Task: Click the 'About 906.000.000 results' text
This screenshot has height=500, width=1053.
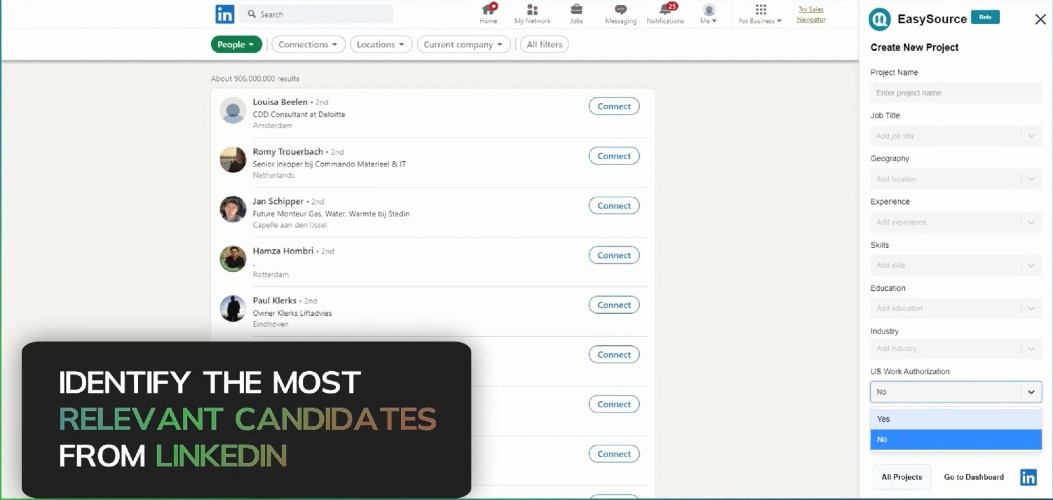Action: pos(255,79)
